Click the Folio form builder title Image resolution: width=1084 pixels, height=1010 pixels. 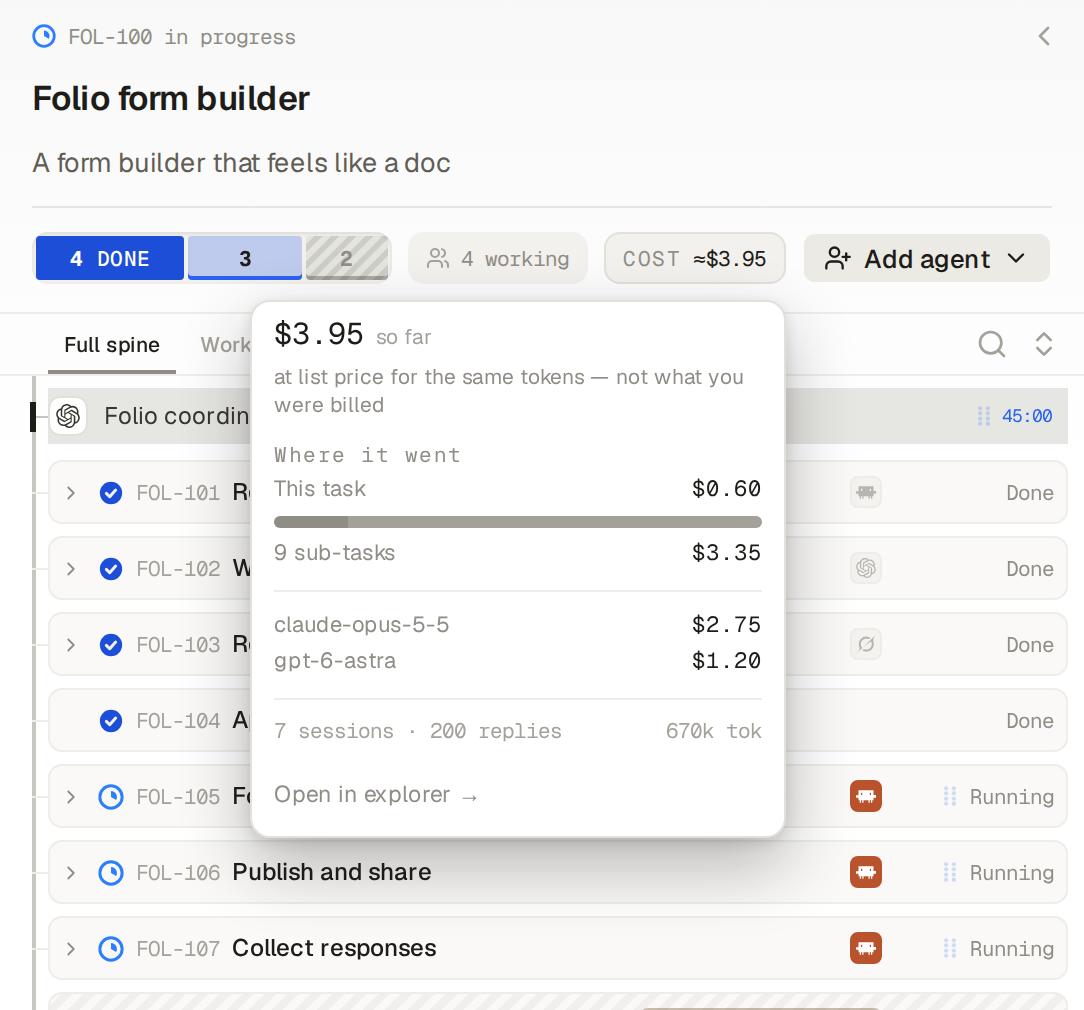point(171,98)
